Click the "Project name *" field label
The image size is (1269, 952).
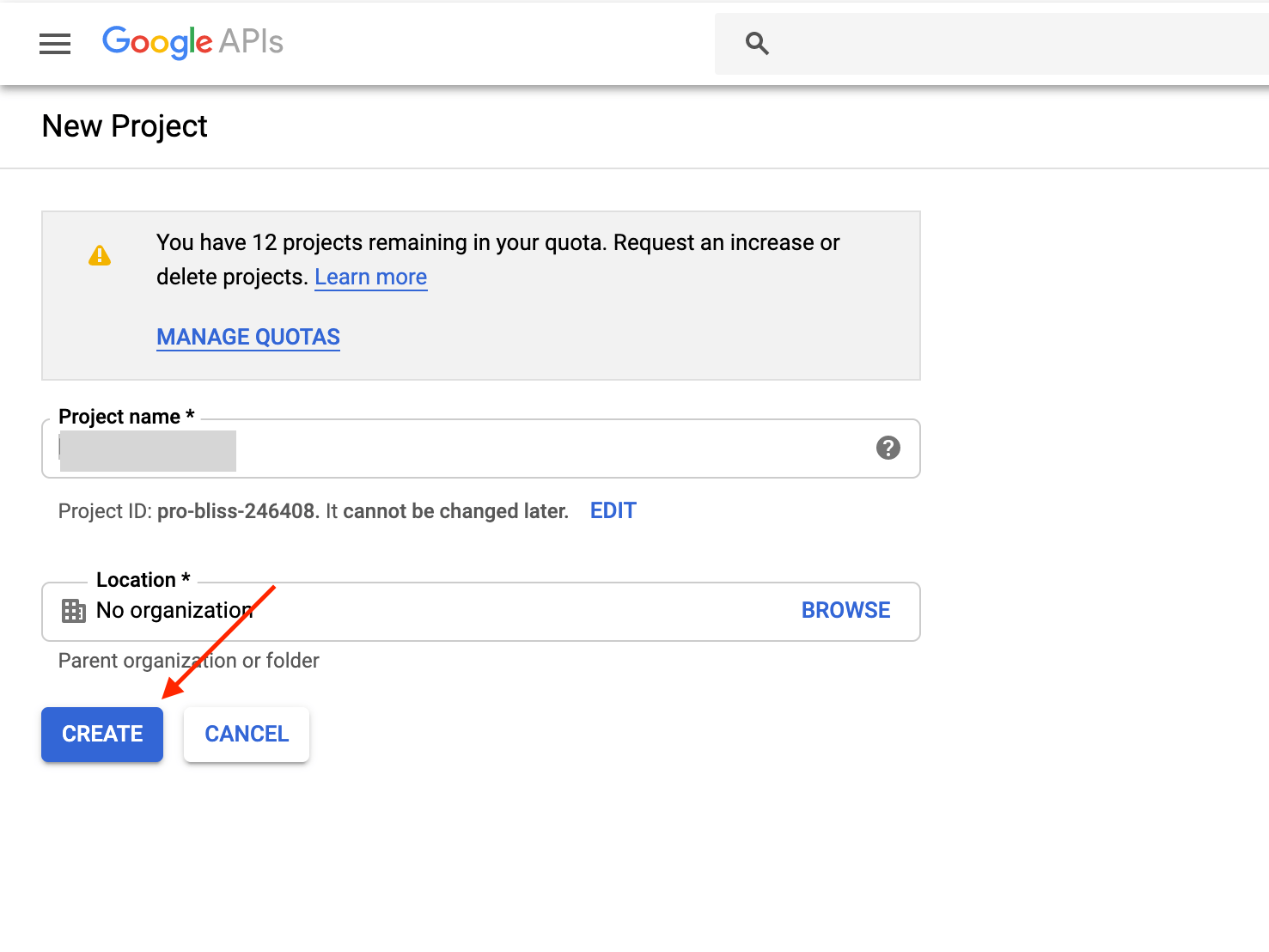click(x=126, y=417)
